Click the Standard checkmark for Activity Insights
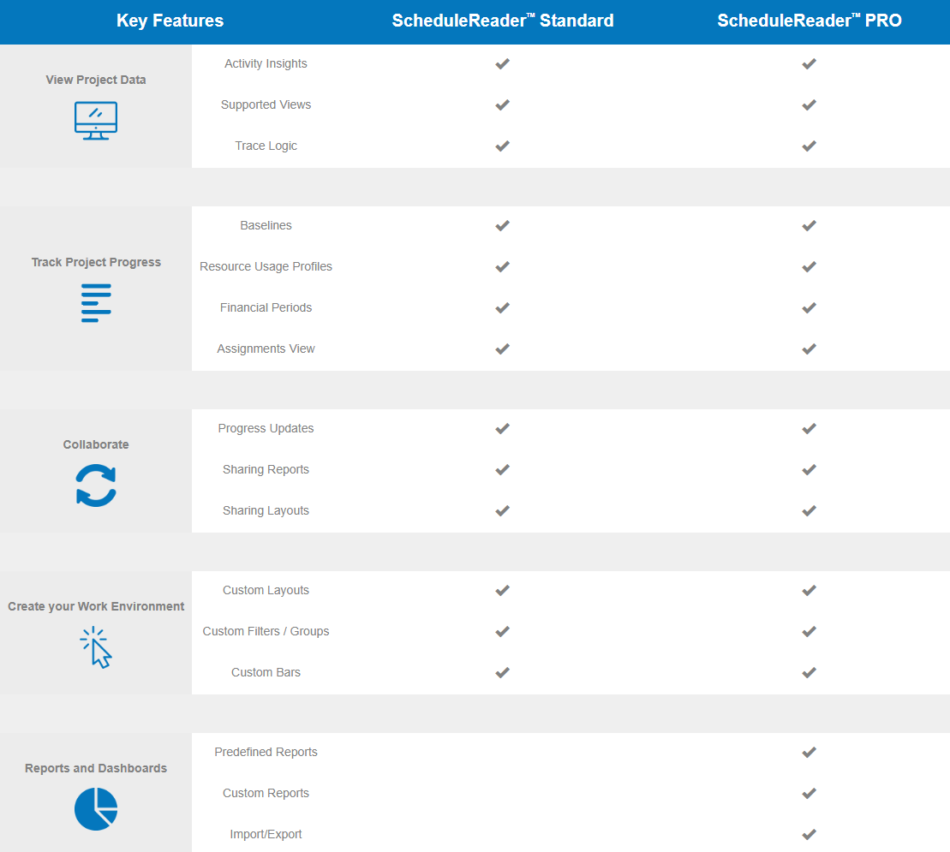950x852 pixels. [502, 64]
